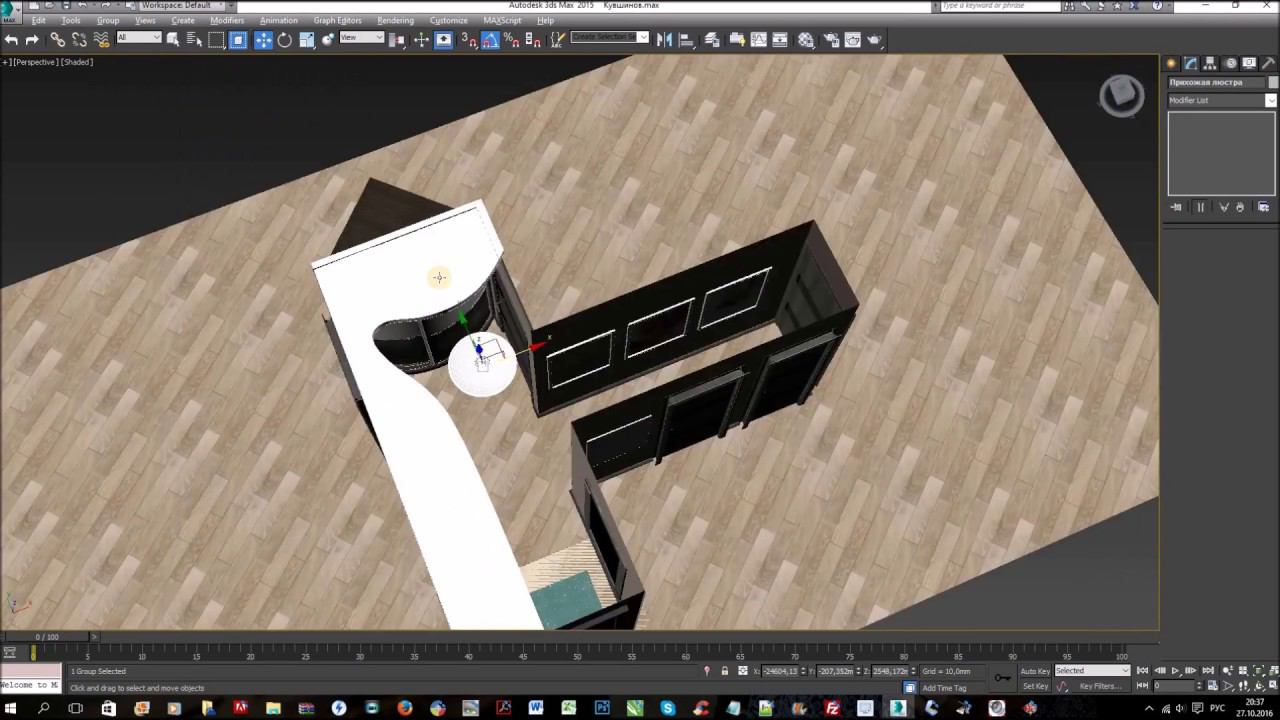Open Reference Coordinate System 'View' dropdown
This screenshot has height=720, width=1280.
pyautogui.click(x=362, y=38)
